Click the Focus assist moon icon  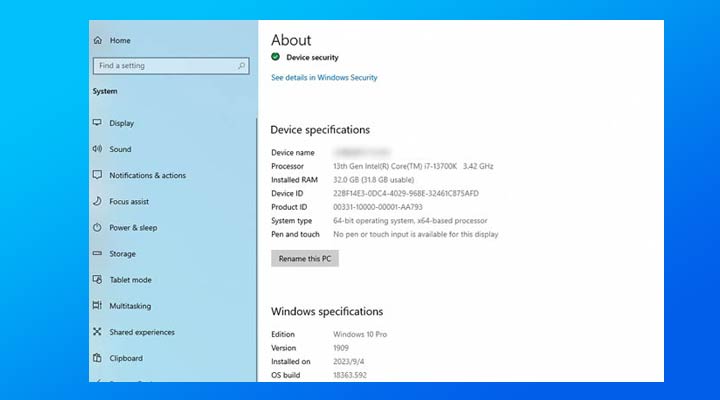pyautogui.click(x=97, y=201)
